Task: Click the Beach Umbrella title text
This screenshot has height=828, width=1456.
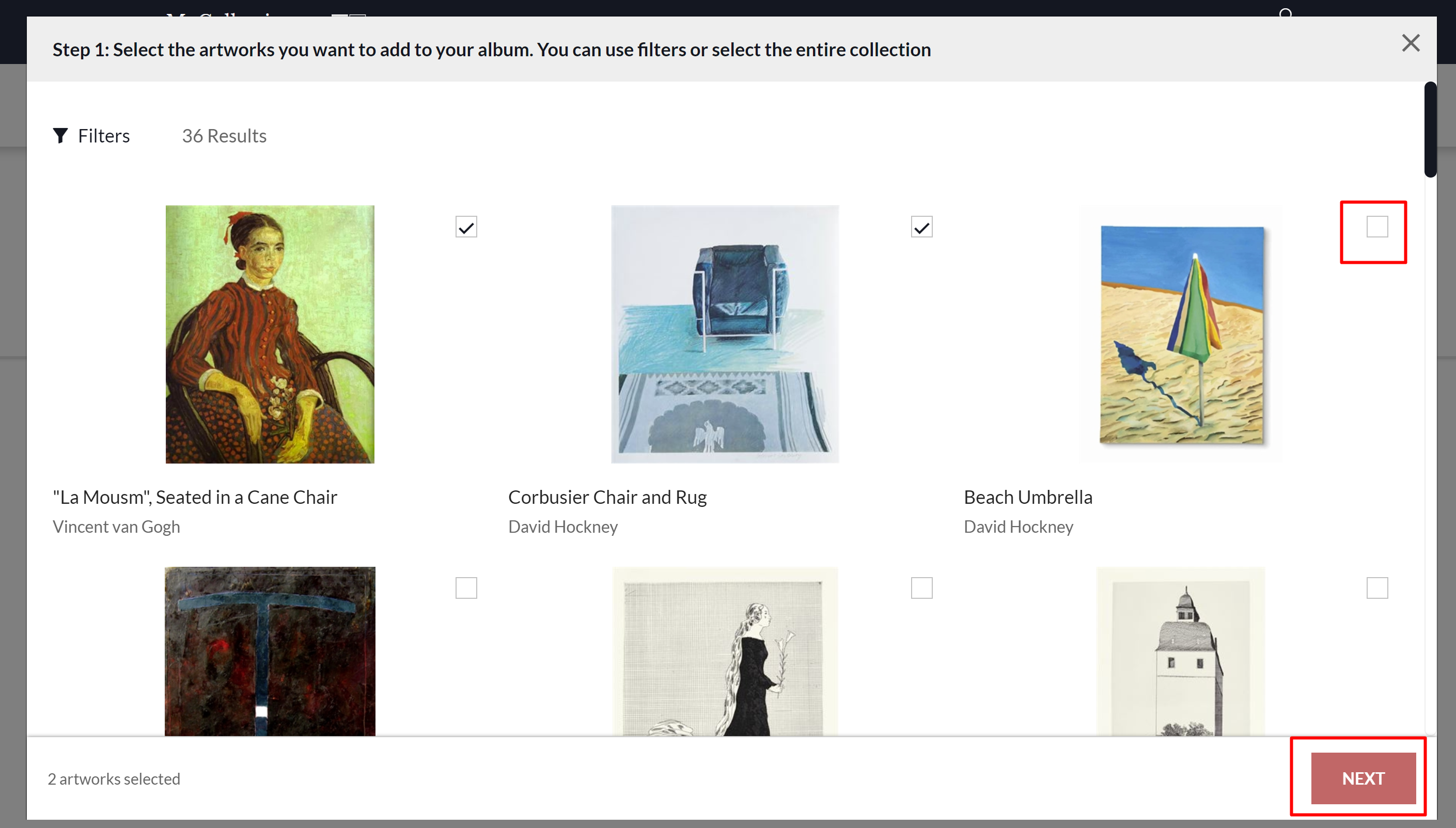Action: [1027, 497]
